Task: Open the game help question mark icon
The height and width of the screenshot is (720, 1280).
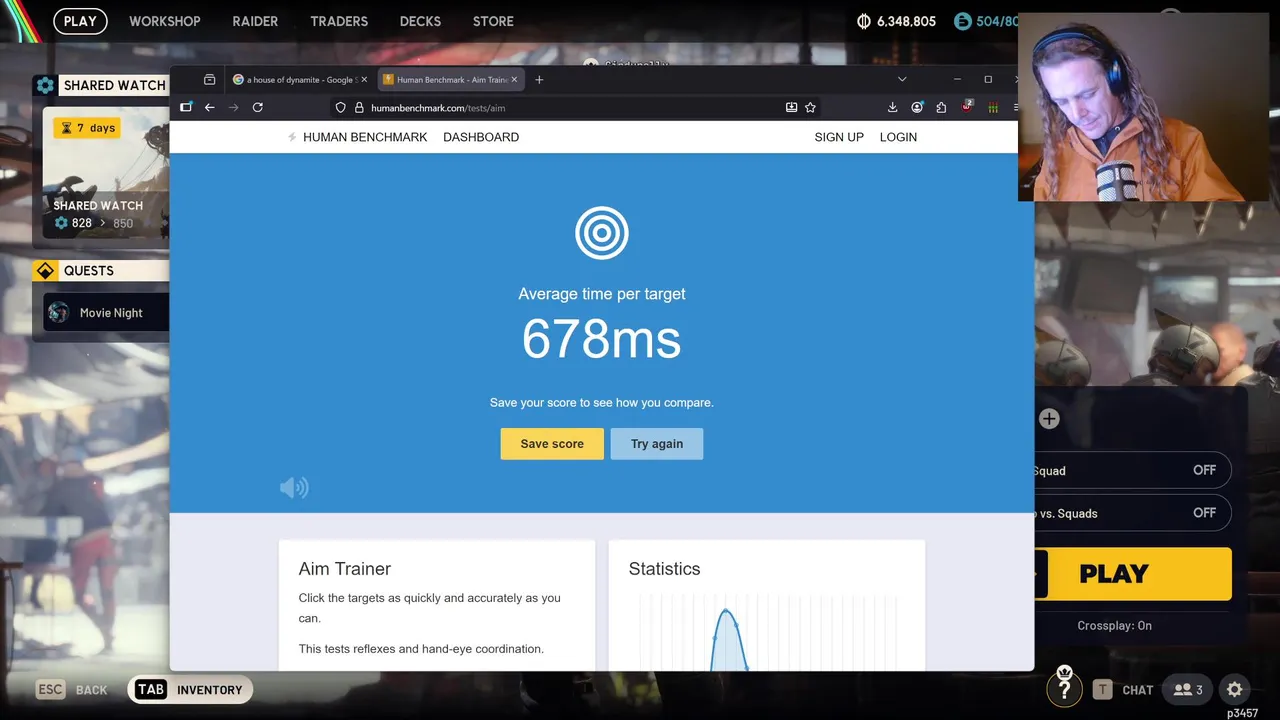Action: (x=1064, y=689)
